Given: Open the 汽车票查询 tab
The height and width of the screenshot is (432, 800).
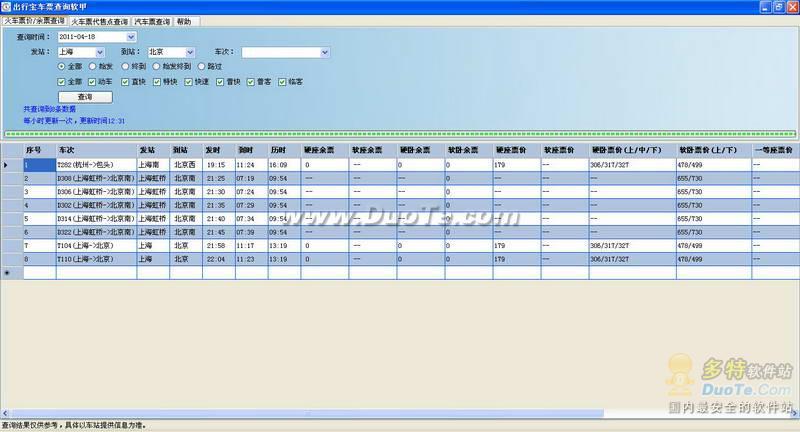Looking at the screenshot, I should (x=153, y=20).
